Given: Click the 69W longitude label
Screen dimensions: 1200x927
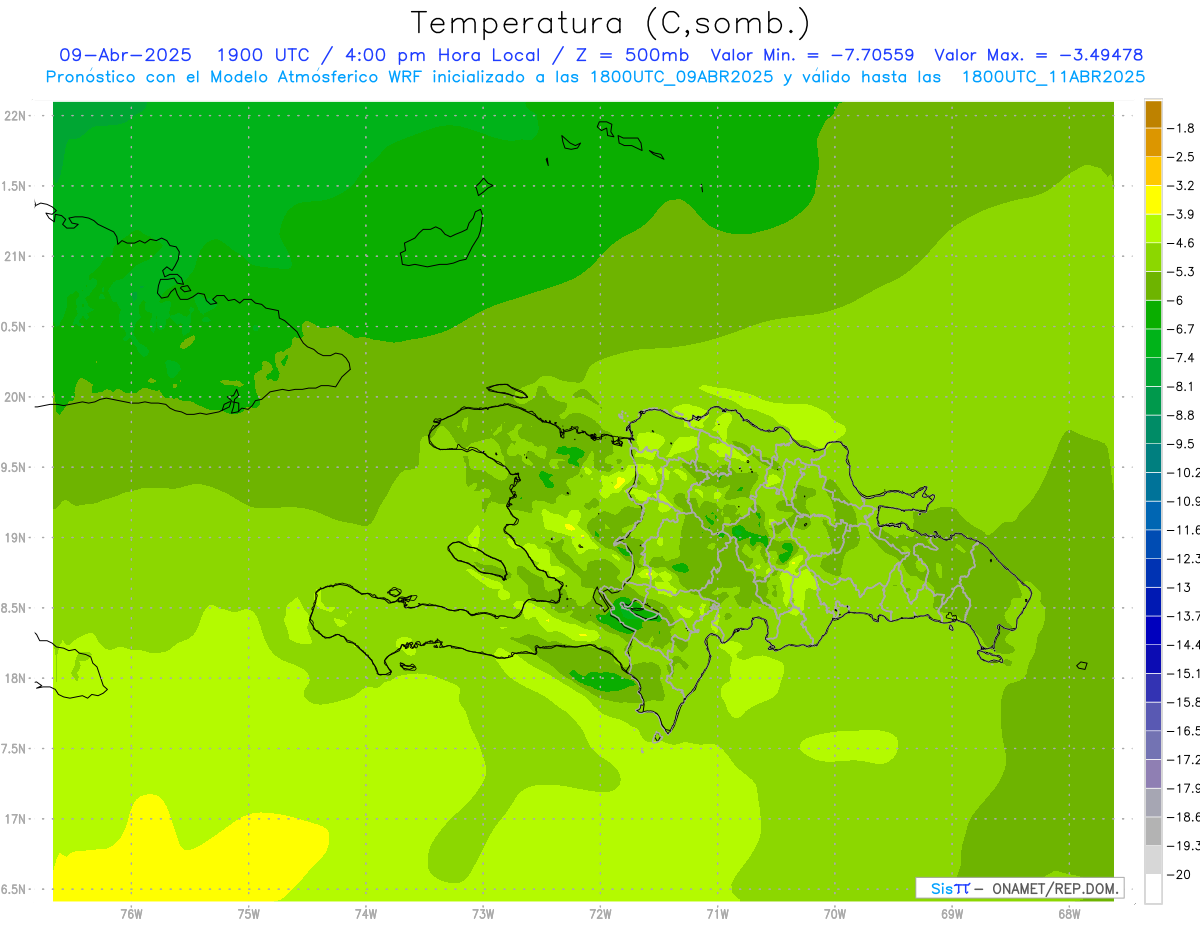Looking at the screenshot, I should tap(952, 914).
